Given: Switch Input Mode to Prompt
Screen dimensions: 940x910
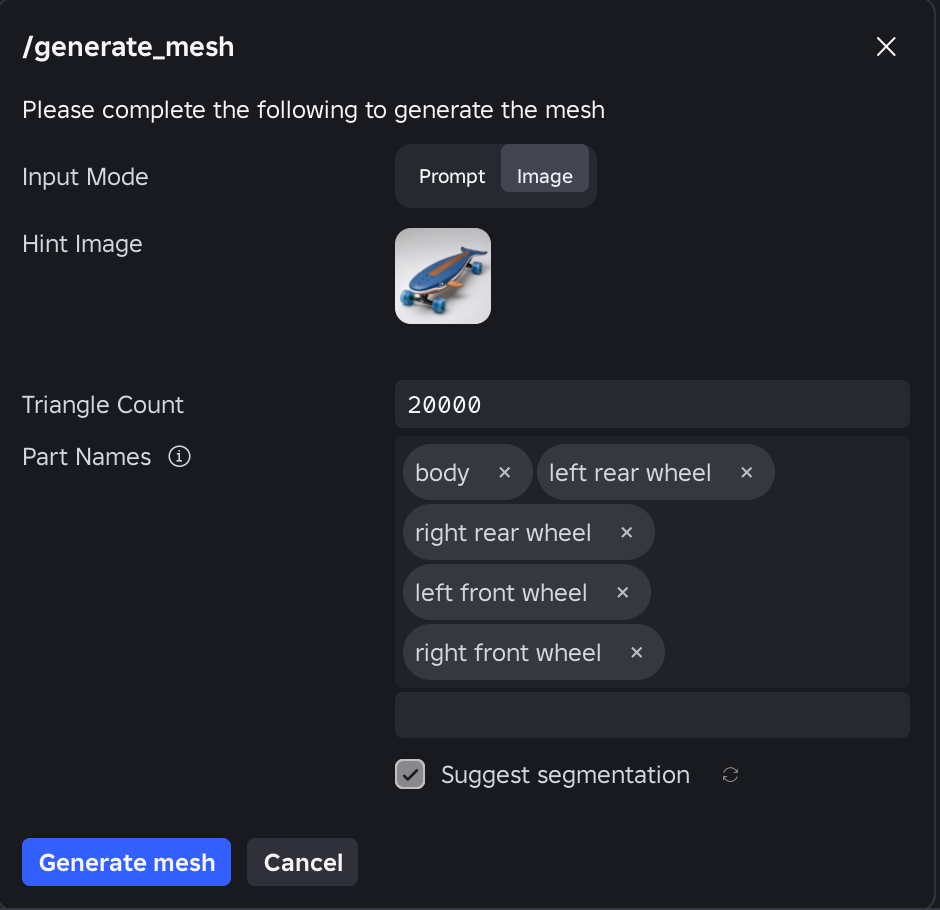Looking at the screenshot, I should tap(451, 176).
